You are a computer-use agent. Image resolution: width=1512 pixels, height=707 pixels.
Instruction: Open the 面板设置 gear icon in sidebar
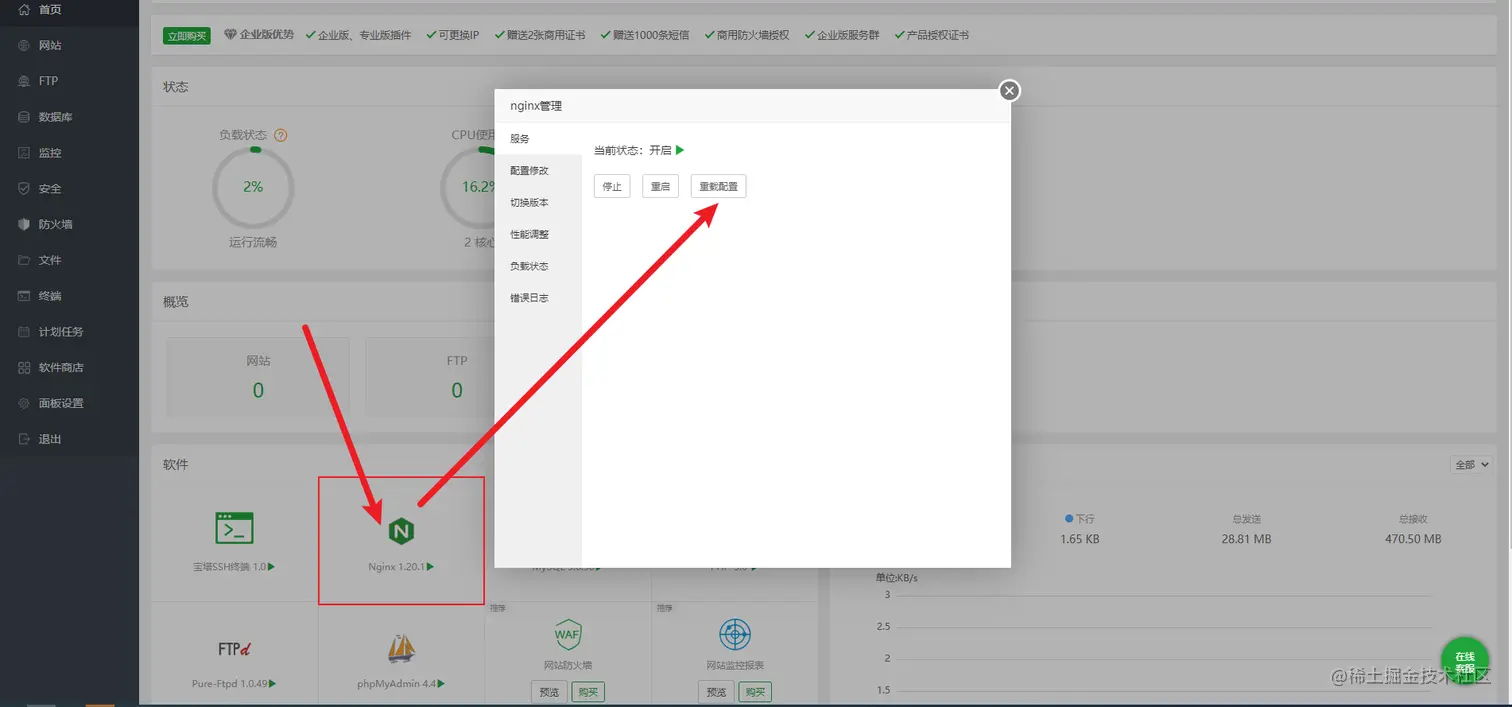click(x=25, y=403)
